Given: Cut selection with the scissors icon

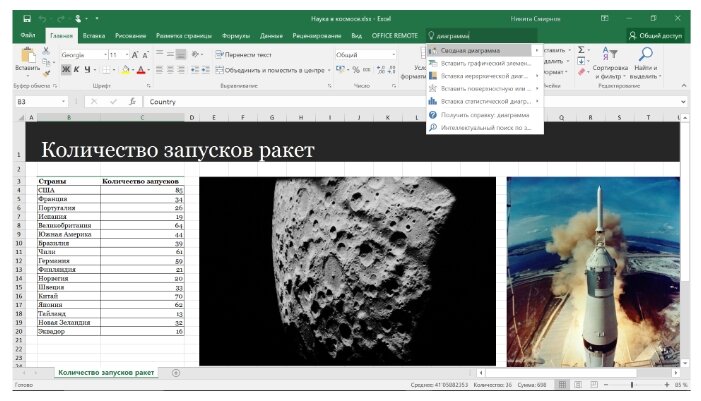Looking at the screenshot, I should 46,51.
